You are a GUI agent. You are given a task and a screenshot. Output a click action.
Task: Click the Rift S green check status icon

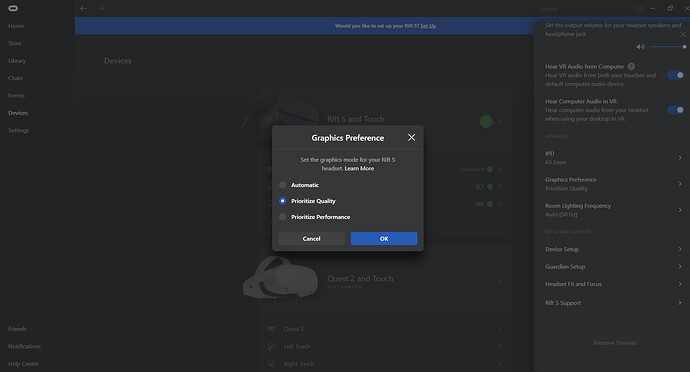(x=486, y=121)
